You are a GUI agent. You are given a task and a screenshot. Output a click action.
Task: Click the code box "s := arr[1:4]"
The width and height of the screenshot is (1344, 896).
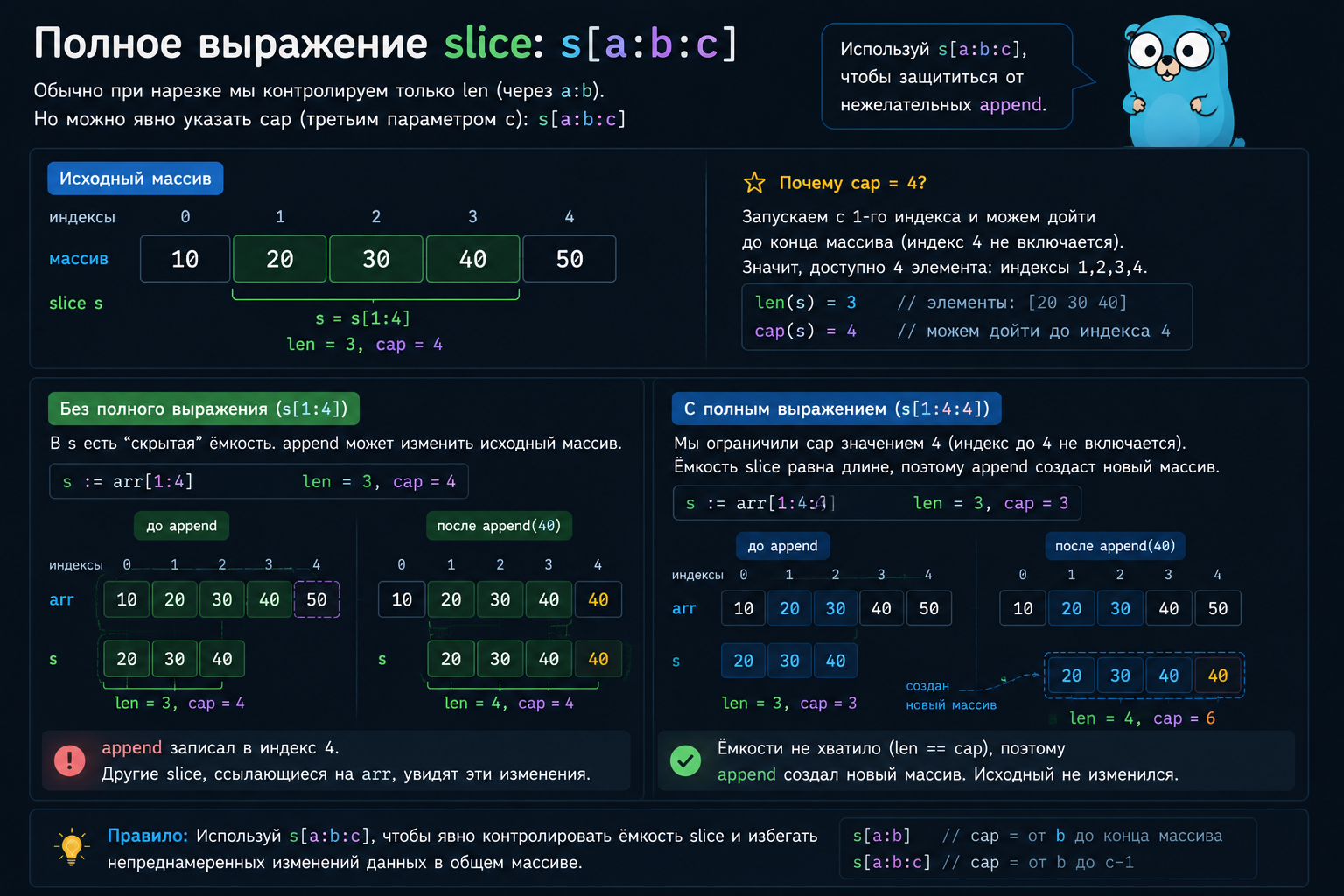click(259, 482)
